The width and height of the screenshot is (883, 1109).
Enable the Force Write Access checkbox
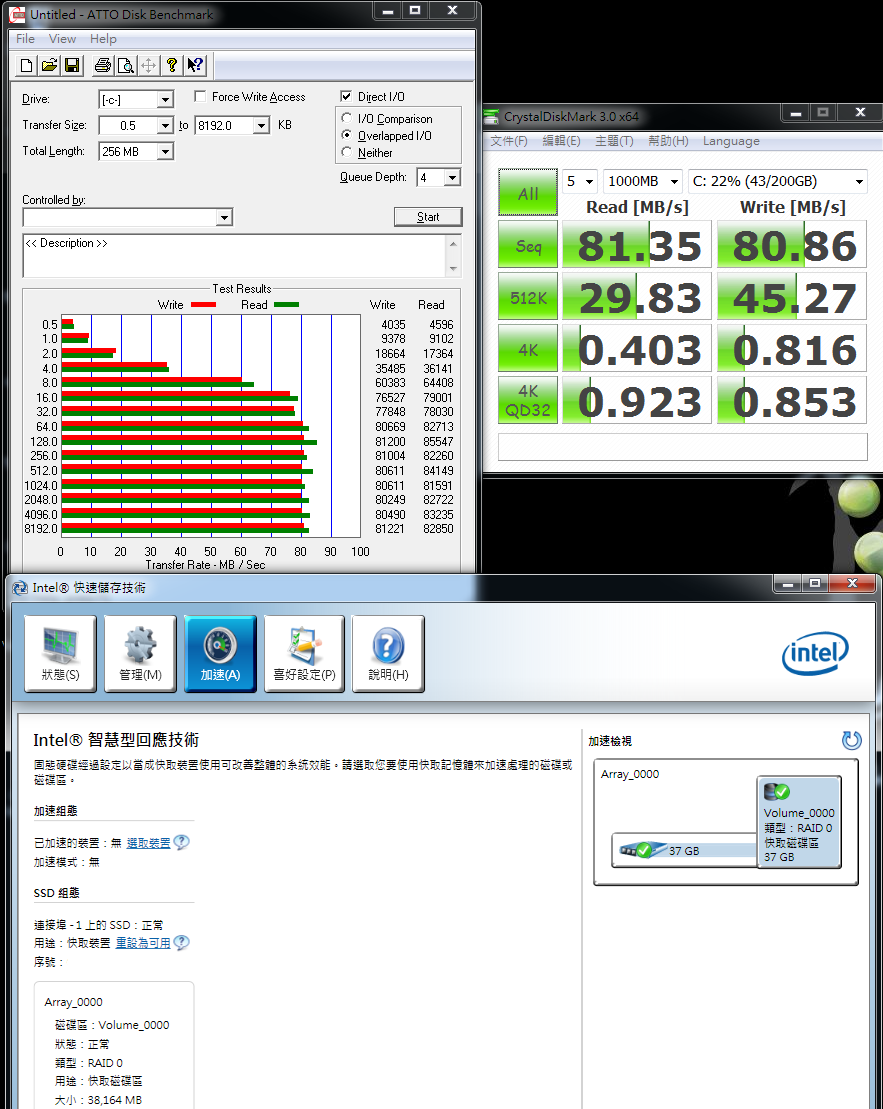tap(200, 96)
